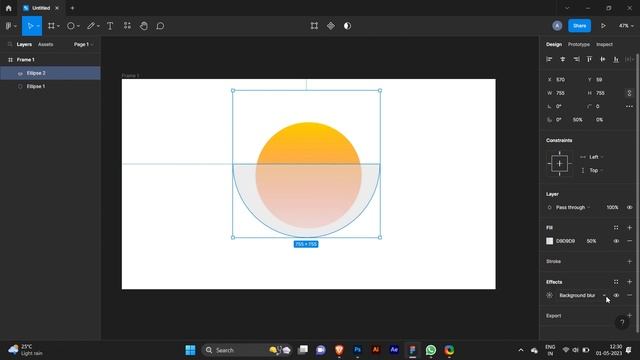640x360 pixels.
Task: Align selection to horizontal centers
Action: click(x=562, y=59)
